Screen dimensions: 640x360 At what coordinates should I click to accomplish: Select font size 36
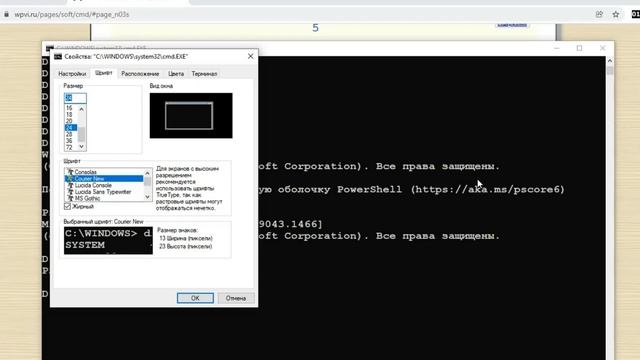click(69, 141)
